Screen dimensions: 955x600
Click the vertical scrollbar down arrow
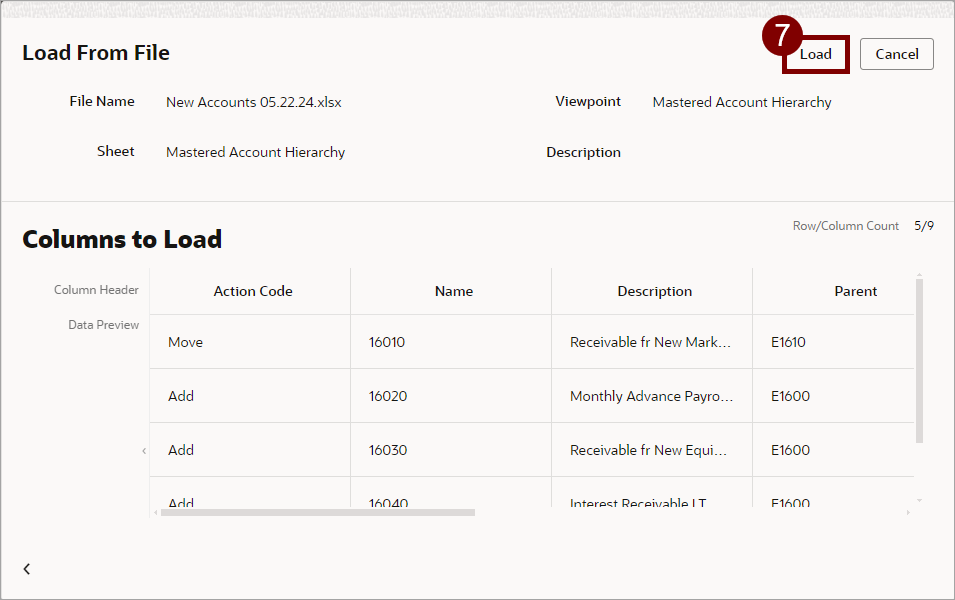[x=919, y=500]
